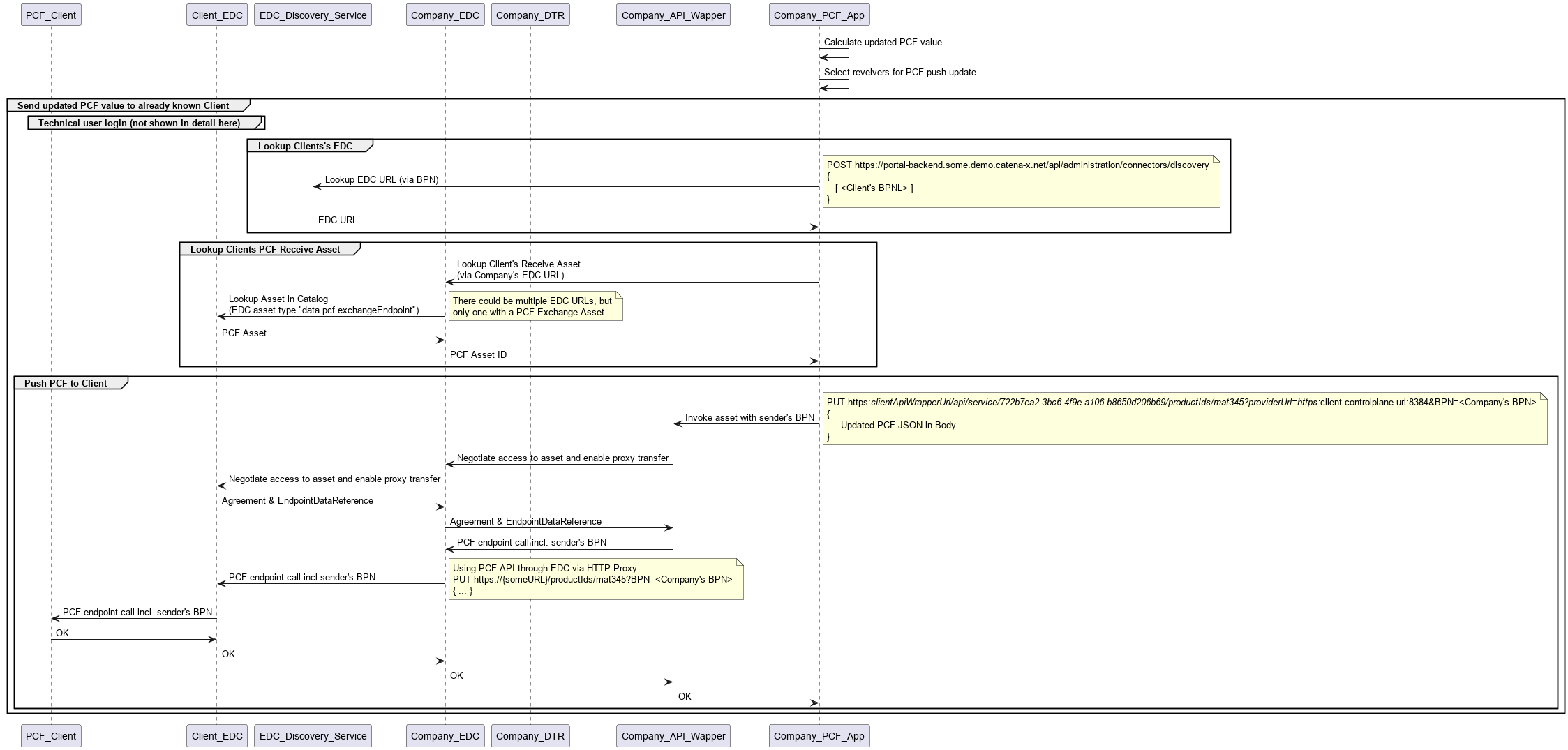Screen dimensions: 1568x750
Task: Click 'Invoke asset with sender's BPN' message
Action: click(x=749, y=418)
